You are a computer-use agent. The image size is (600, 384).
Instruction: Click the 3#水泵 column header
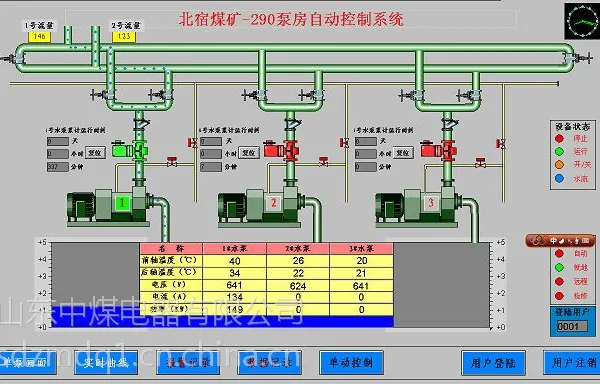pyautogui.click(x=361, y=249)
